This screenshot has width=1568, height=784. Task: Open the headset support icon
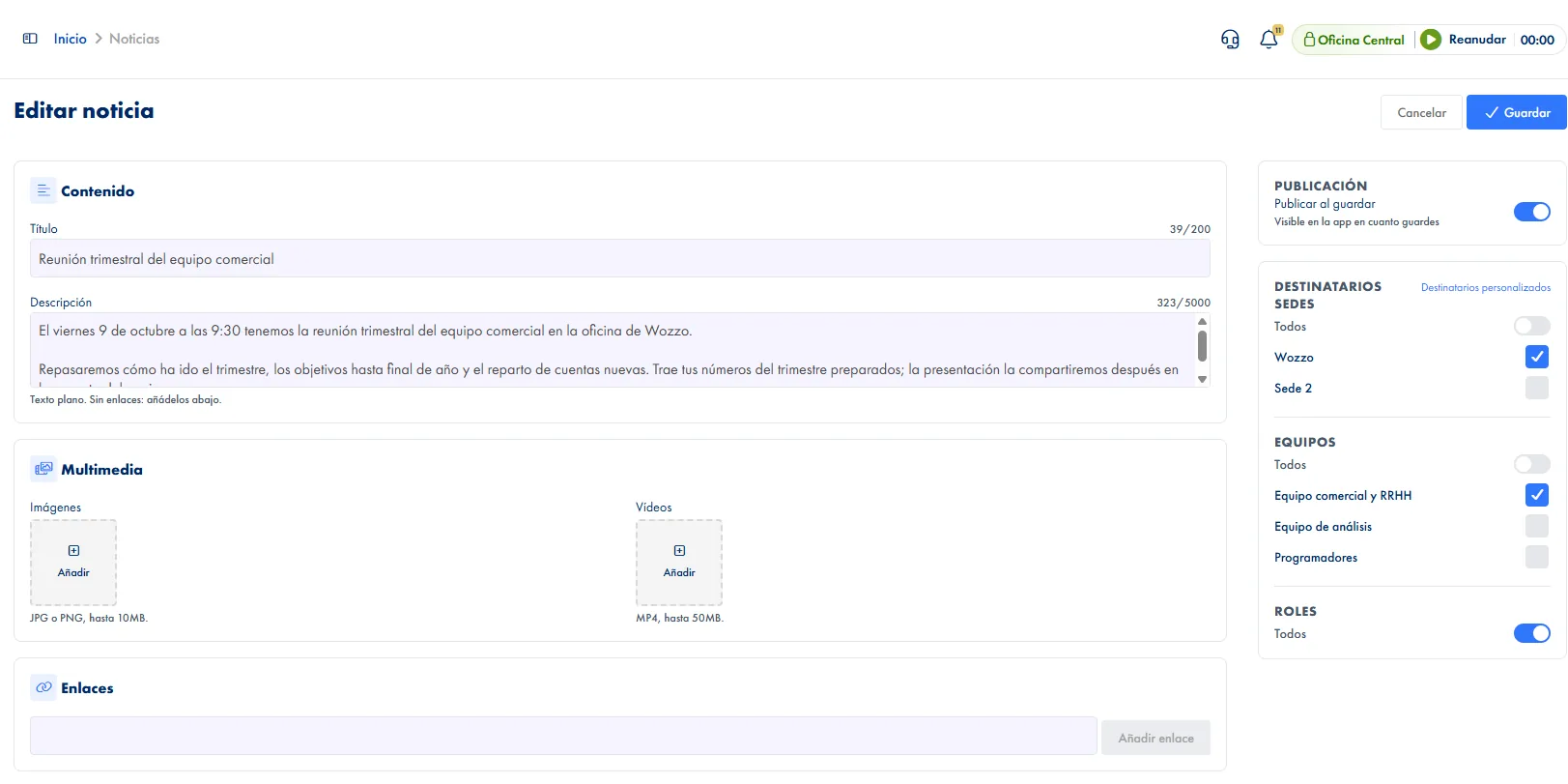[1230, 40]
